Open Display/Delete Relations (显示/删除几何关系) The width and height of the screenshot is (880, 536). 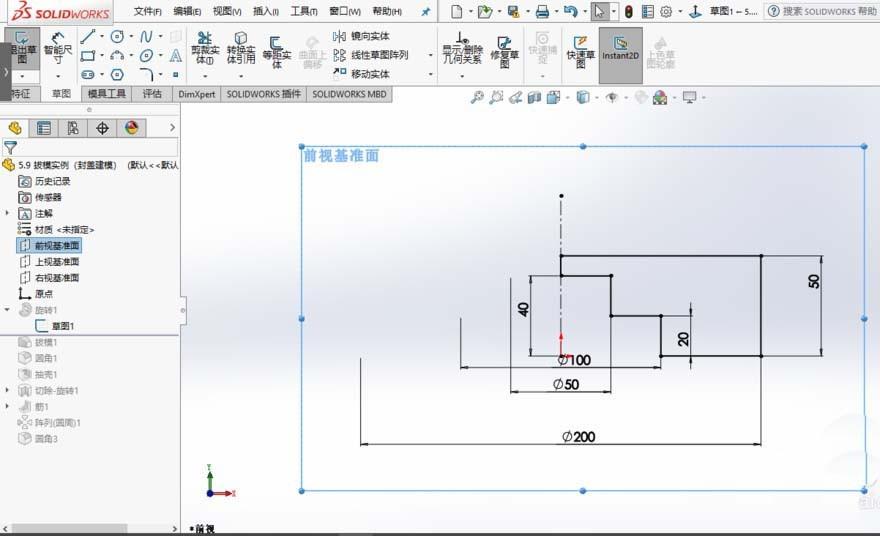(462, 48)
